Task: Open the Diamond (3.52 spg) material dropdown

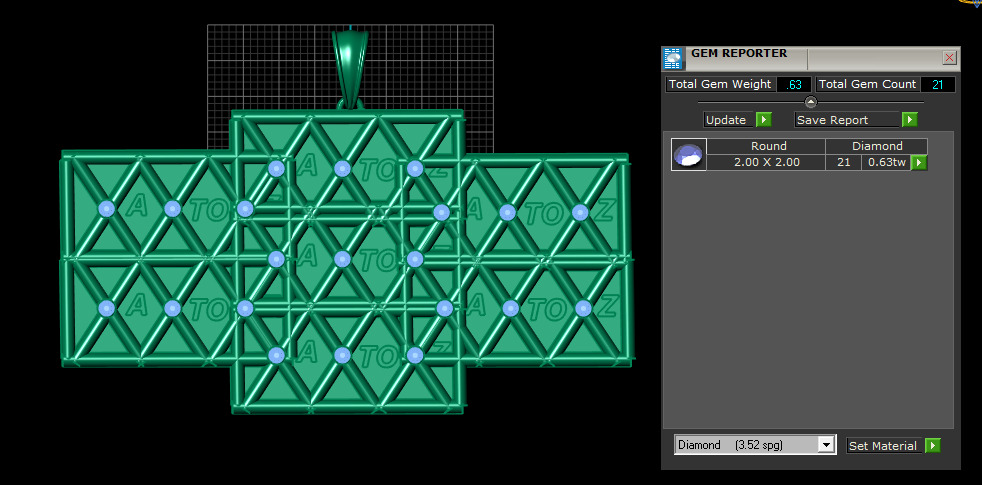Action: (x=755, y=446)
